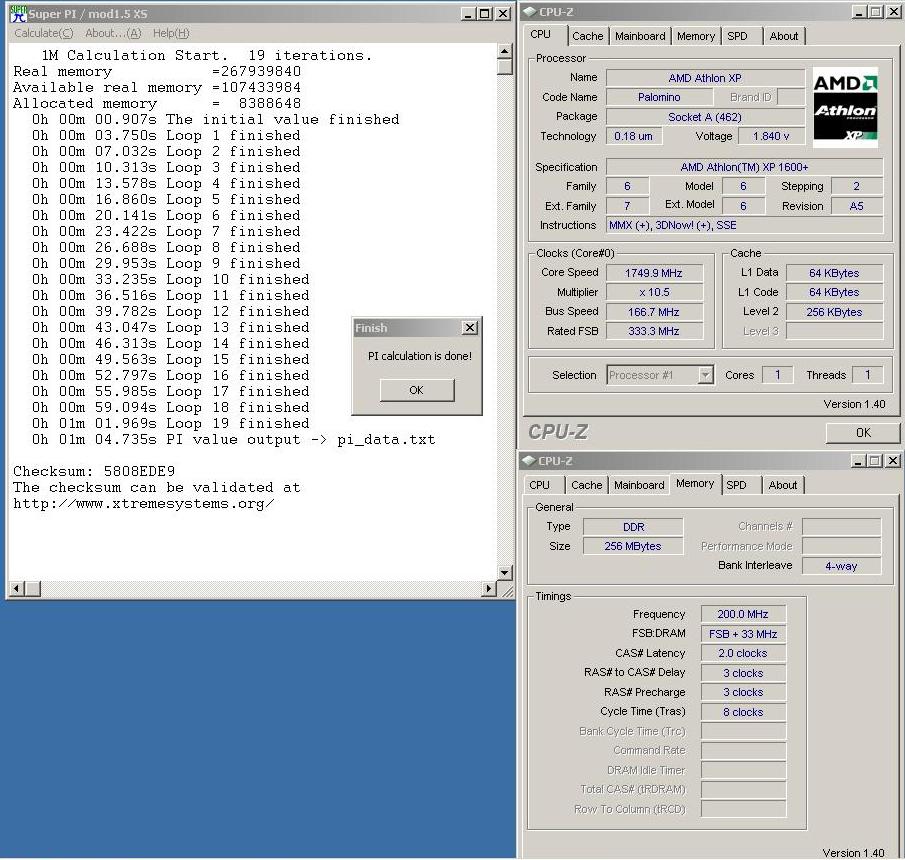Click Super PI vertical scrollbar down arrow
Image resolution: width=905 pixels, height=860 pixels.
pos(504,573)
